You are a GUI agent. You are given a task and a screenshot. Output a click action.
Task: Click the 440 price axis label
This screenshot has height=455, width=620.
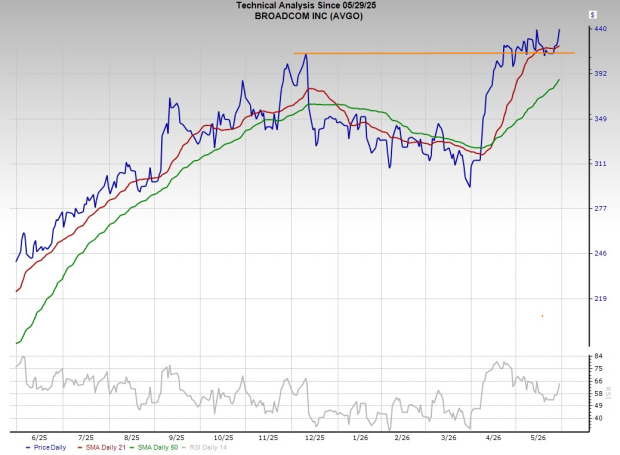(600, 29)
